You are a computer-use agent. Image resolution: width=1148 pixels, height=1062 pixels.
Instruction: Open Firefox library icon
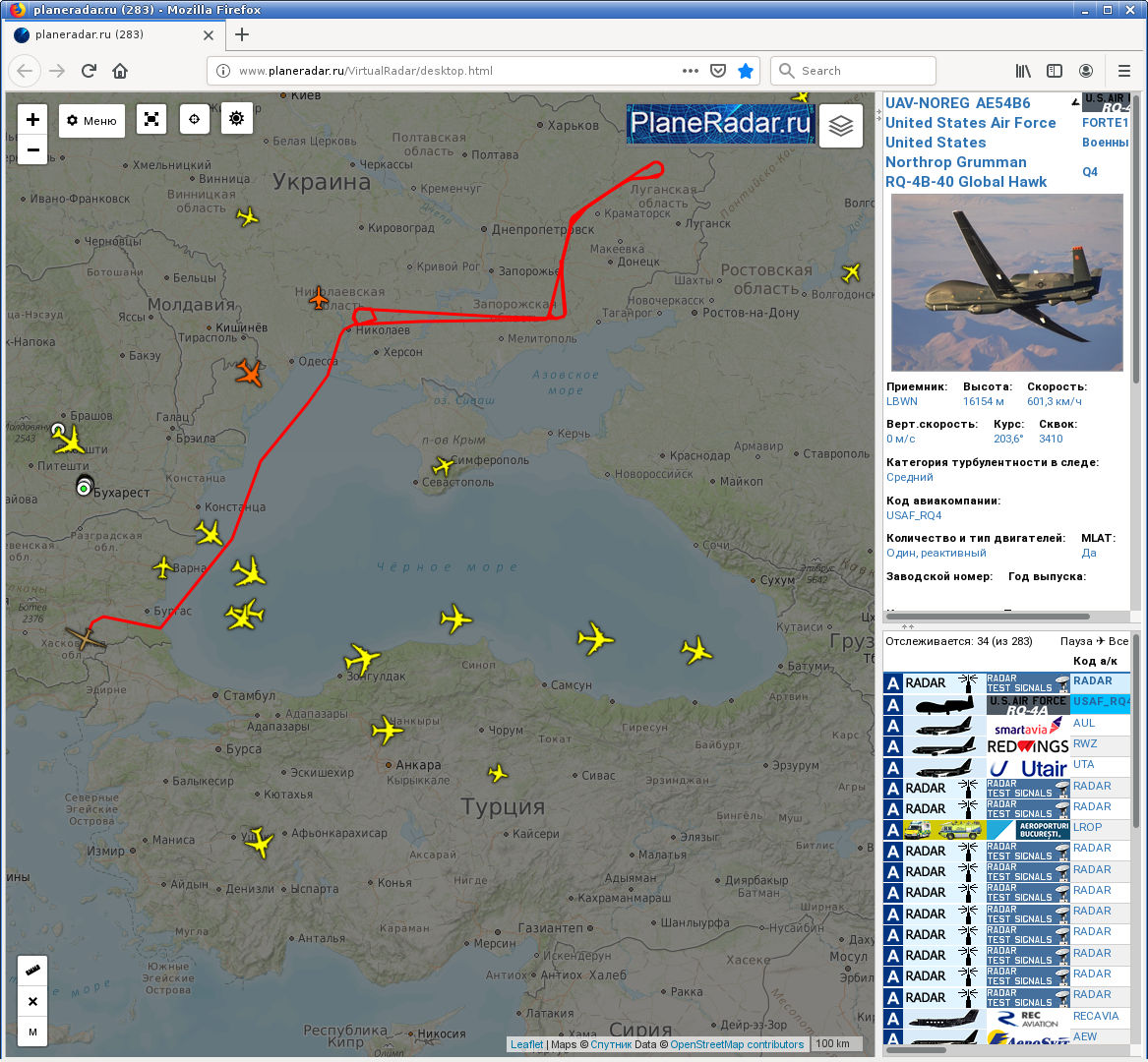1023,71
